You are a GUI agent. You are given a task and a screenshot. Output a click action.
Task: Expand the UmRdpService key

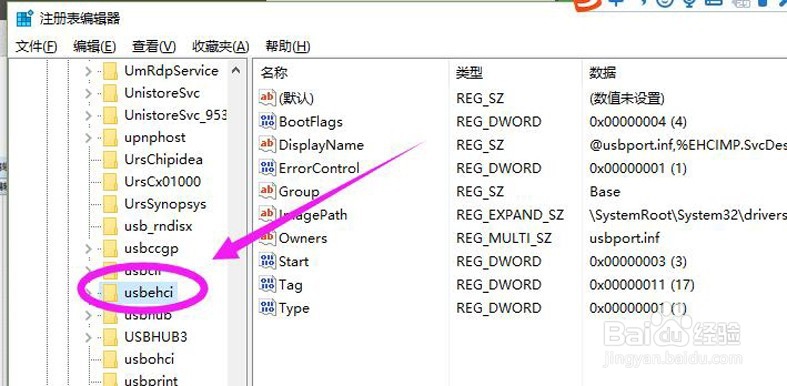[x=88, y=71]
